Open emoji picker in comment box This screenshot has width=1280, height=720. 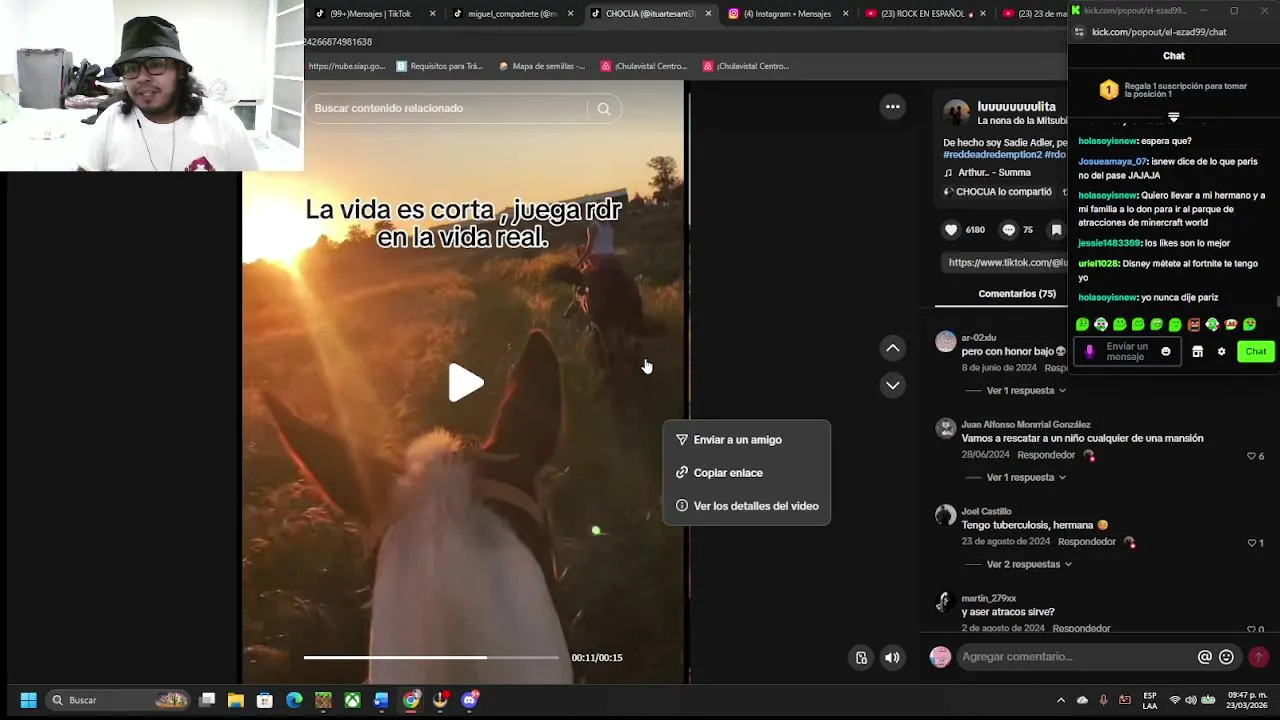click(x=1226, y=657)
